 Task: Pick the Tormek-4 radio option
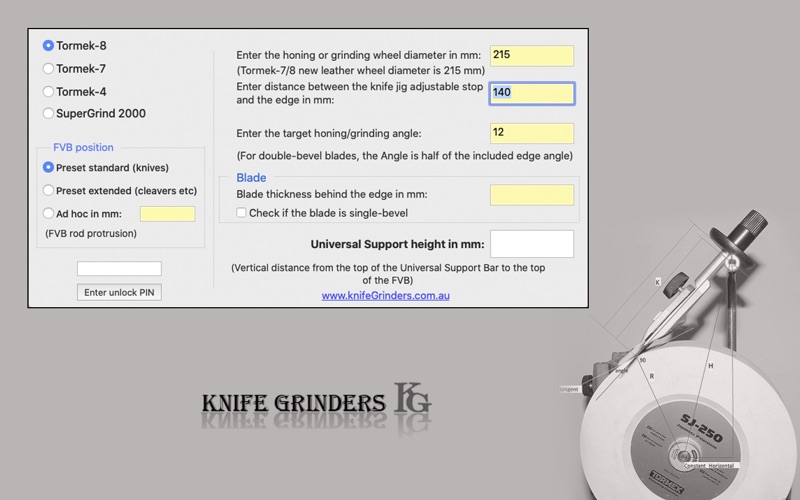coord(48,91)
